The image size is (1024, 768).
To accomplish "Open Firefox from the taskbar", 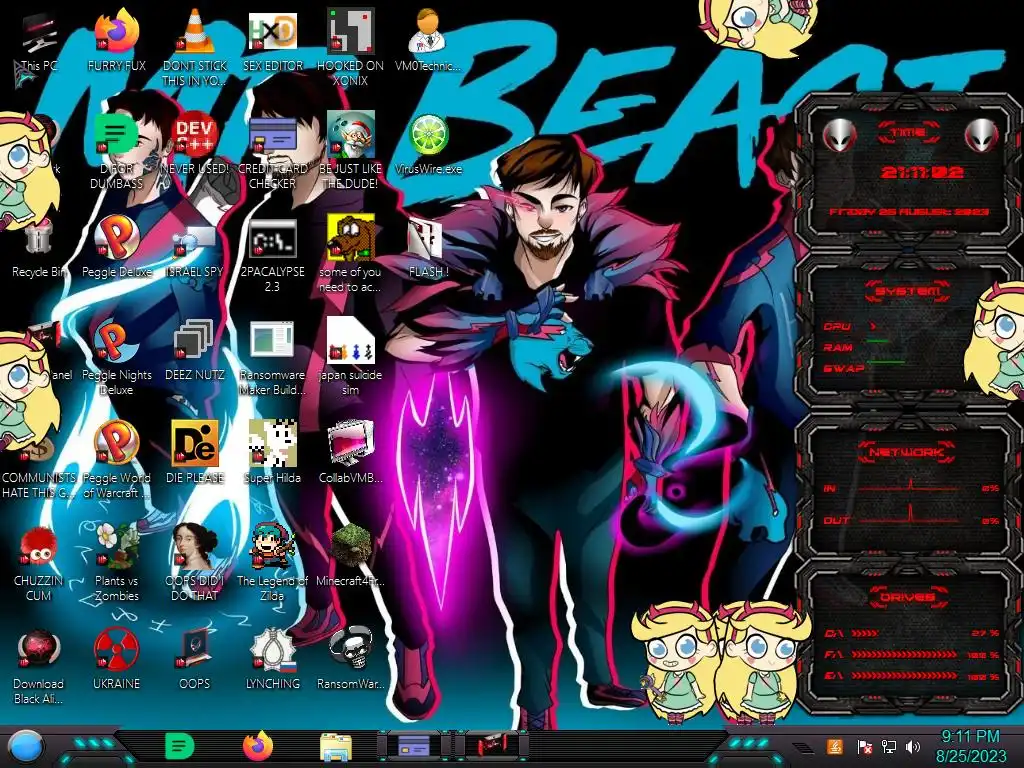I will pos(259,747).
